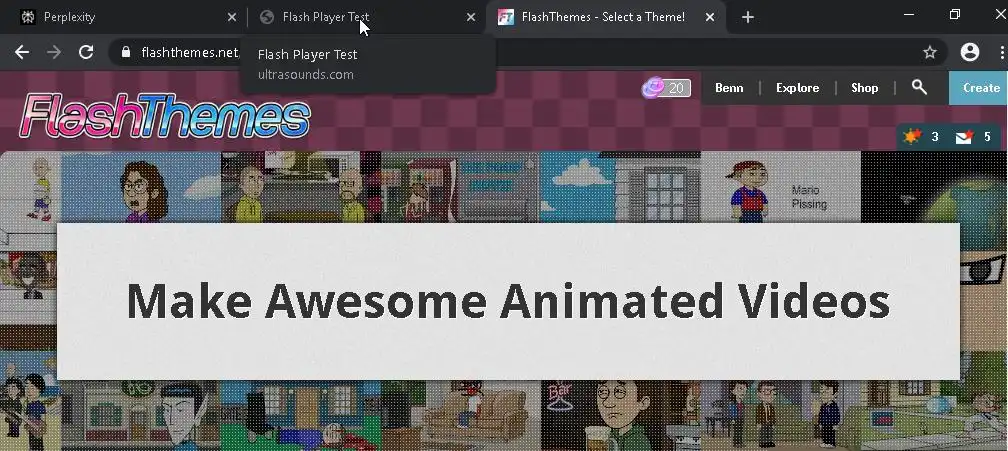This screenshot has width=1008, height=451.
Task: Open the Shop menu
Action: pos(865,88)
